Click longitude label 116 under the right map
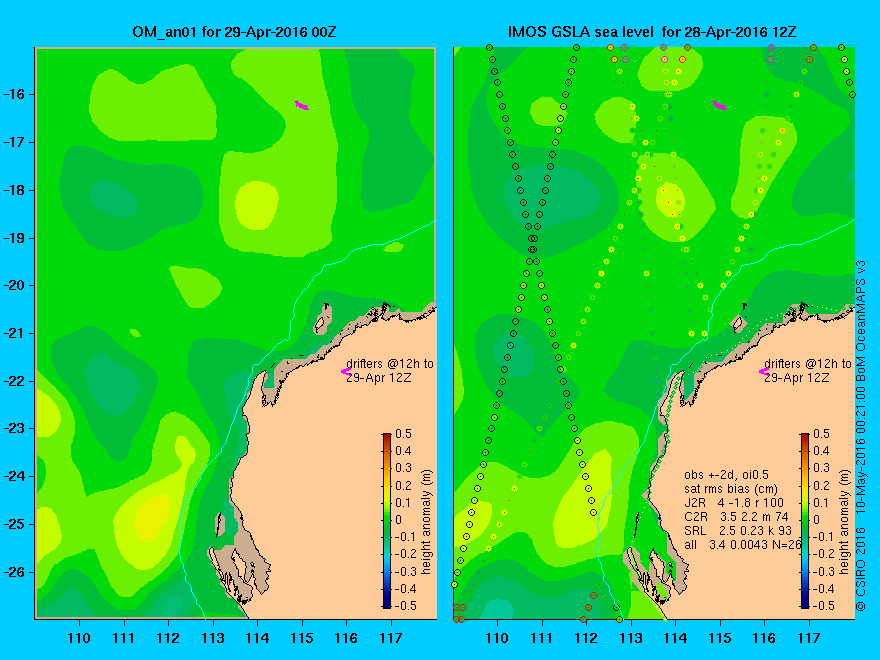The image size is (880, 660). click(764, 638)
